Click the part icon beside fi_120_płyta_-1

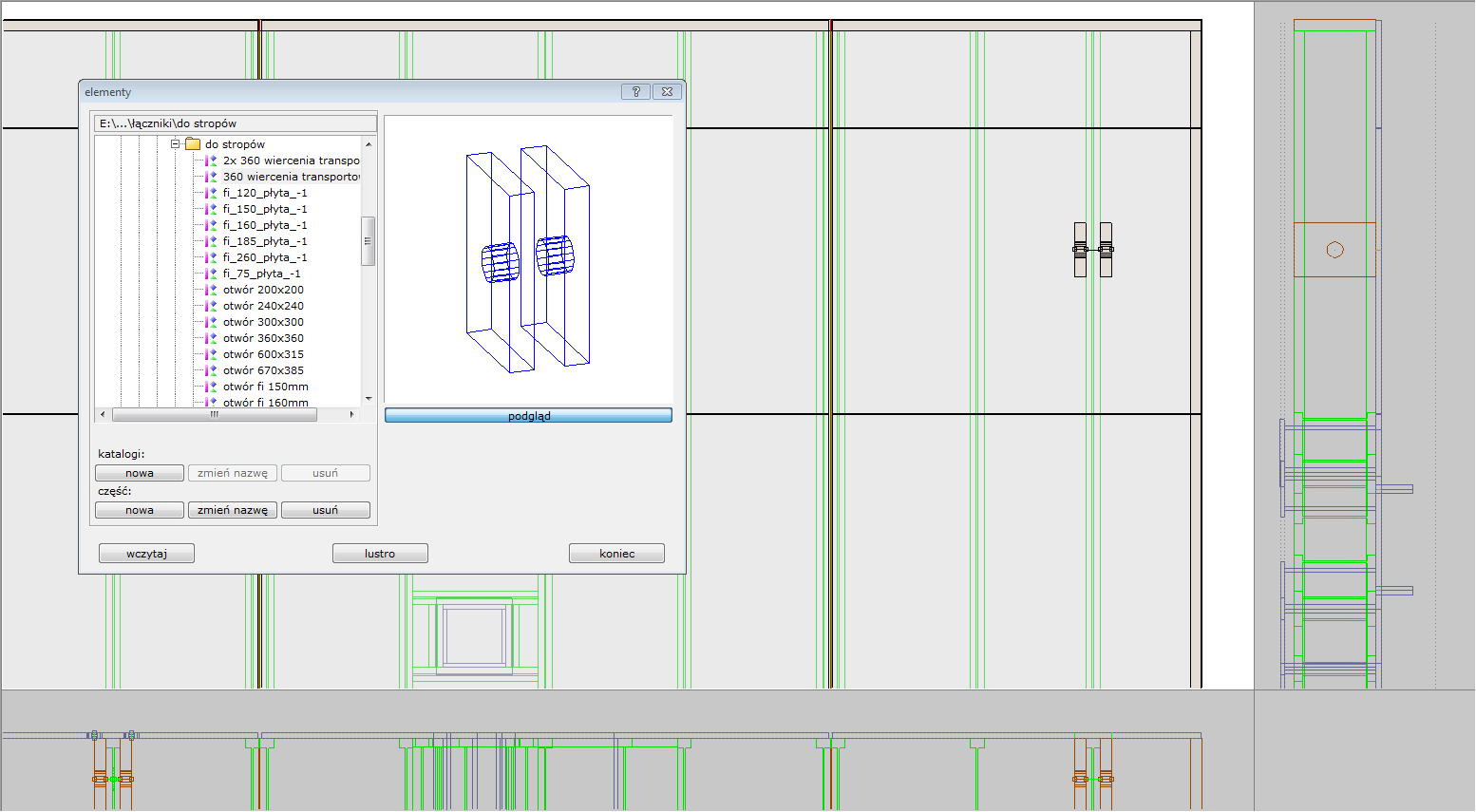[212, 193]
